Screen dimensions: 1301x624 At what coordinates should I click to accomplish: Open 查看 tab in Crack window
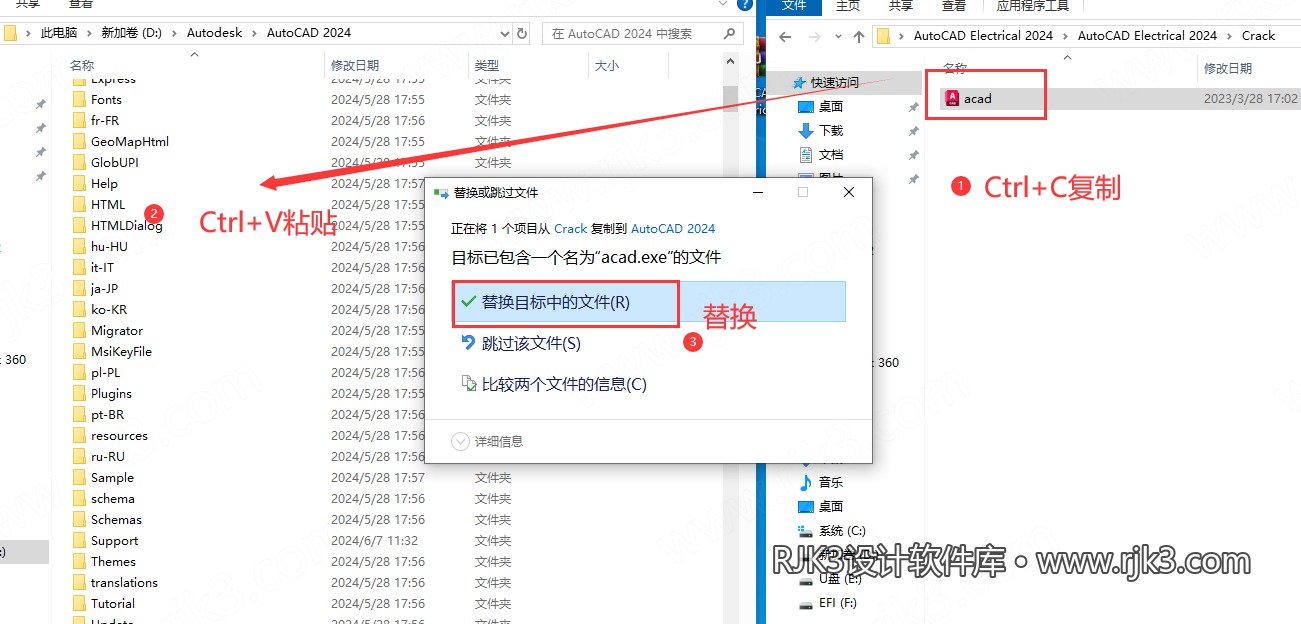pos(954,5)
